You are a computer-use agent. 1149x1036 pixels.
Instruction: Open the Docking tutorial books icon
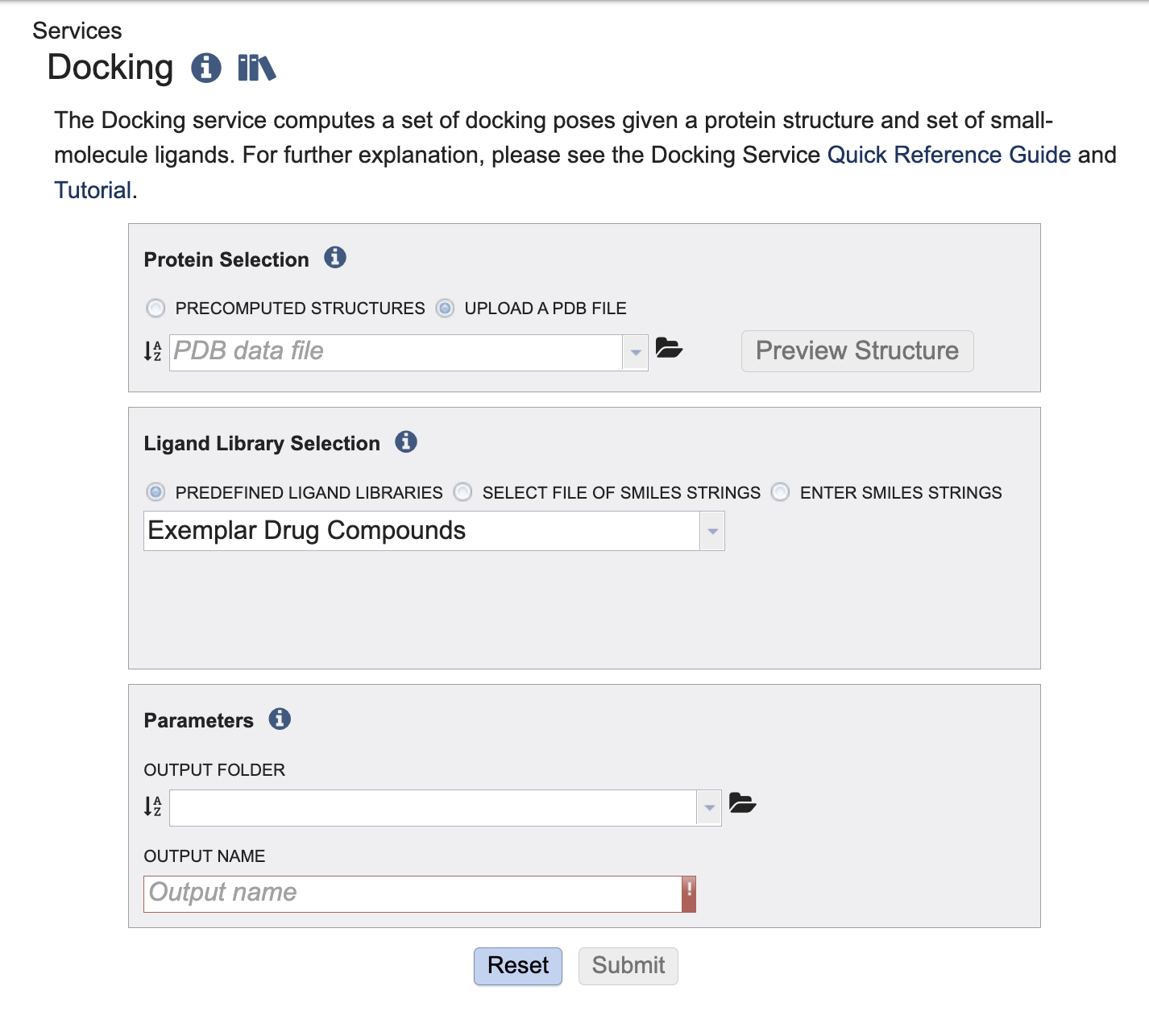point(257,68)
